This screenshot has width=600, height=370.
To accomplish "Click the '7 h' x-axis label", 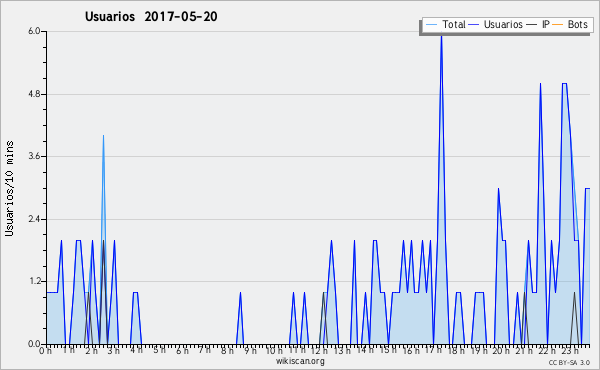I will [x=205, y=350].
